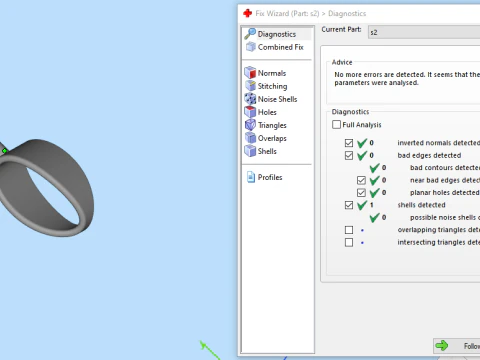
Task: Uncheck shells detected checkbox
Action: [349, 205]
